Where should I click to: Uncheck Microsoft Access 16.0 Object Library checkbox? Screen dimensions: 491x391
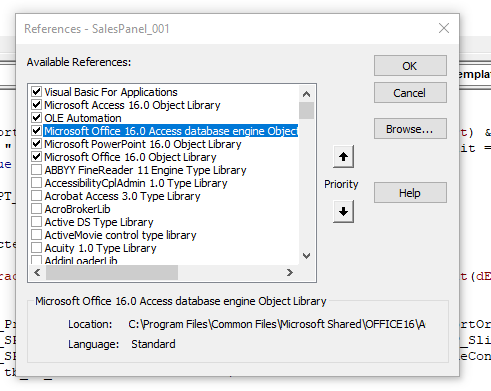[x=36, y=105]
